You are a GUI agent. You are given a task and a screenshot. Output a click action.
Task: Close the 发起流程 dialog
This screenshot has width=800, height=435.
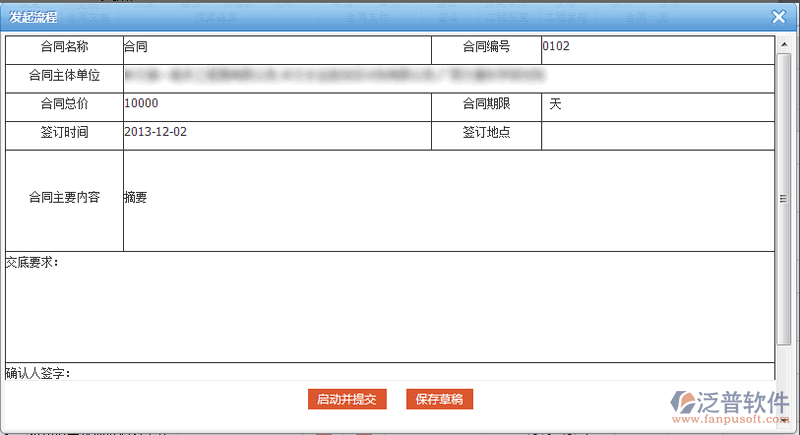pos(780,17)
